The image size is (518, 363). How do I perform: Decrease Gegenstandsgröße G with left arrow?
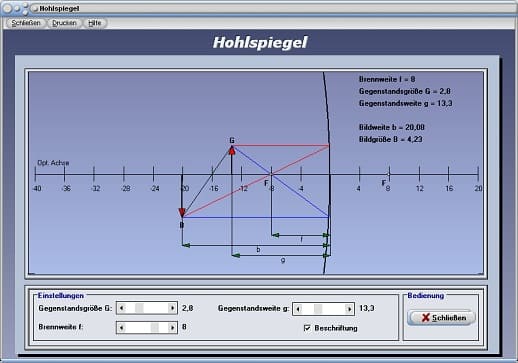click(x=121, y=308)
